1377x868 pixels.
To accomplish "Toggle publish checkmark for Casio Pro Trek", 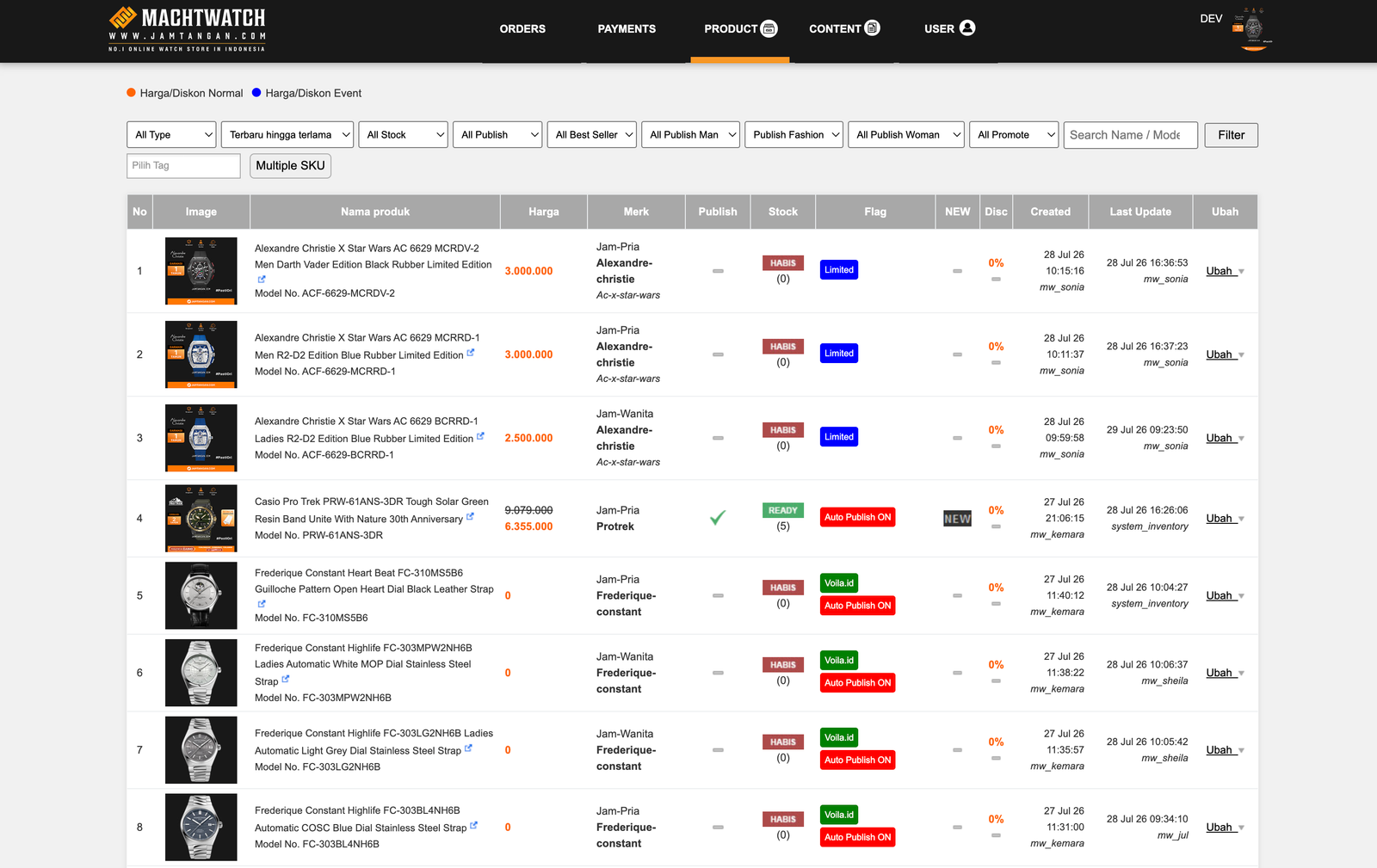I will tap(718, 518).
